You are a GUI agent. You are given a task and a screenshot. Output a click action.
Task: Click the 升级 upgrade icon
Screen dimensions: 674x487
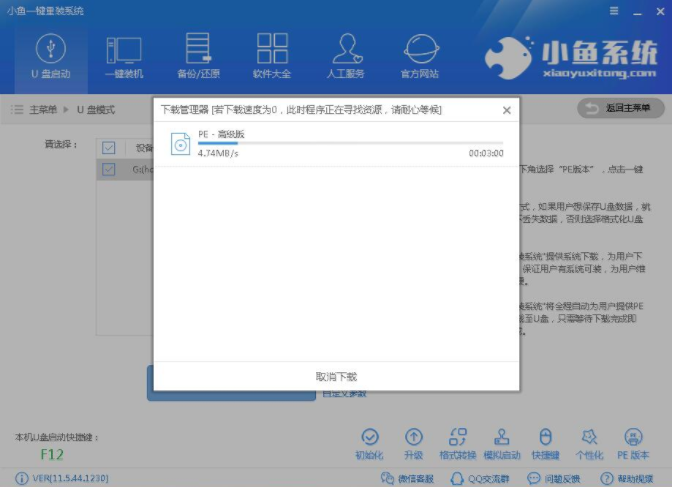413,437
